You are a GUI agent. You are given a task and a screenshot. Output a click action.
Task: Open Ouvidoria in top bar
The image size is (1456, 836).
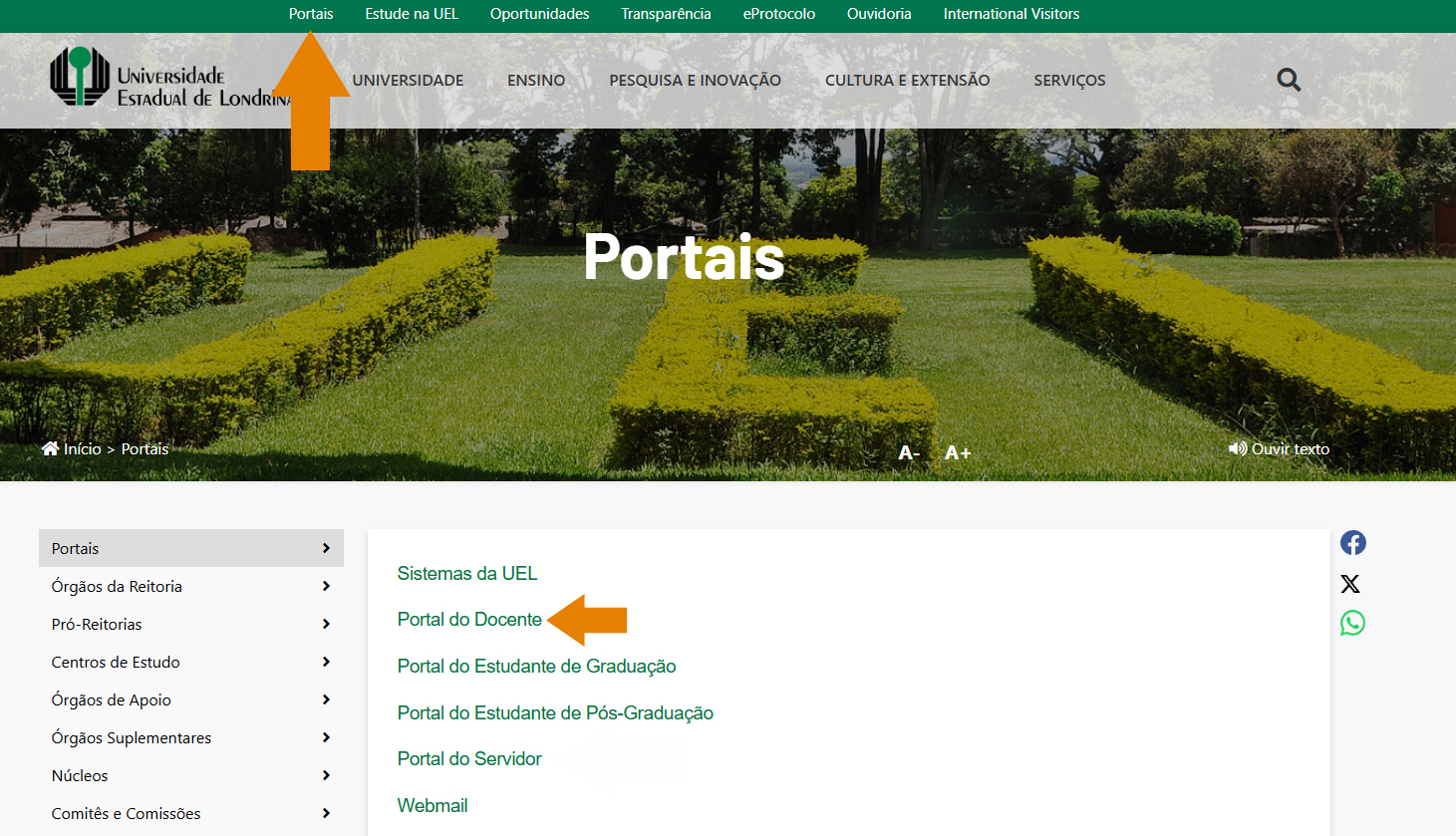(879, 14)
